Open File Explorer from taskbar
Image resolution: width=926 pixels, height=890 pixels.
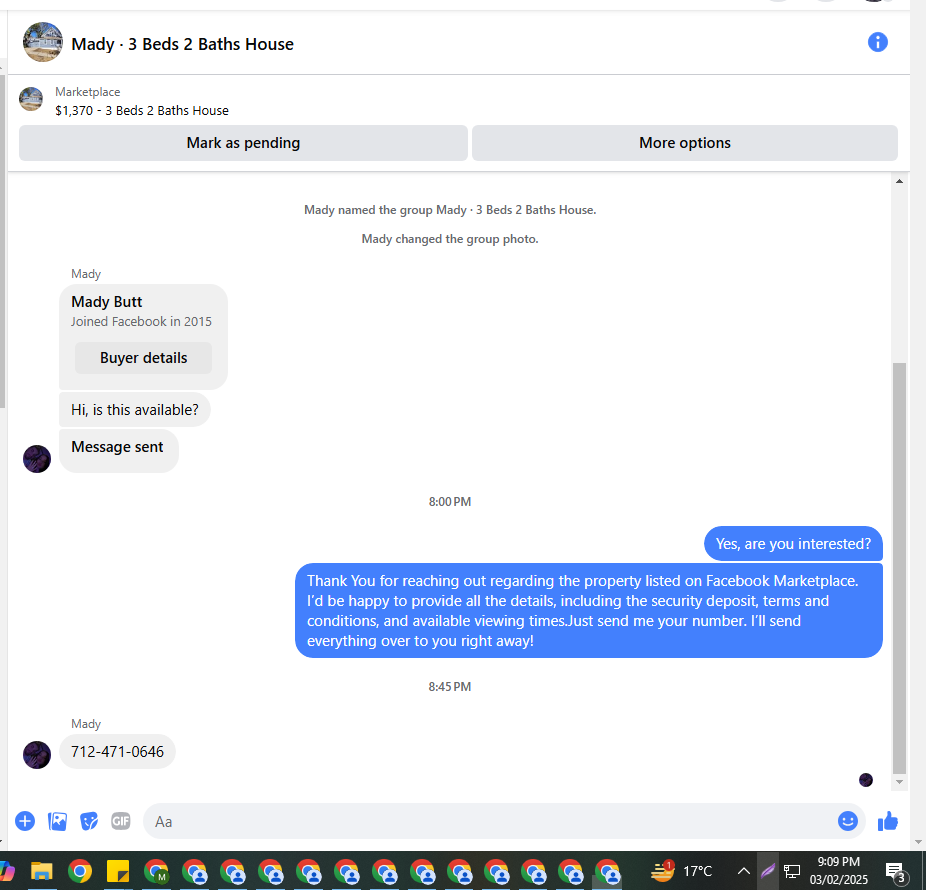tap(42, 871)
